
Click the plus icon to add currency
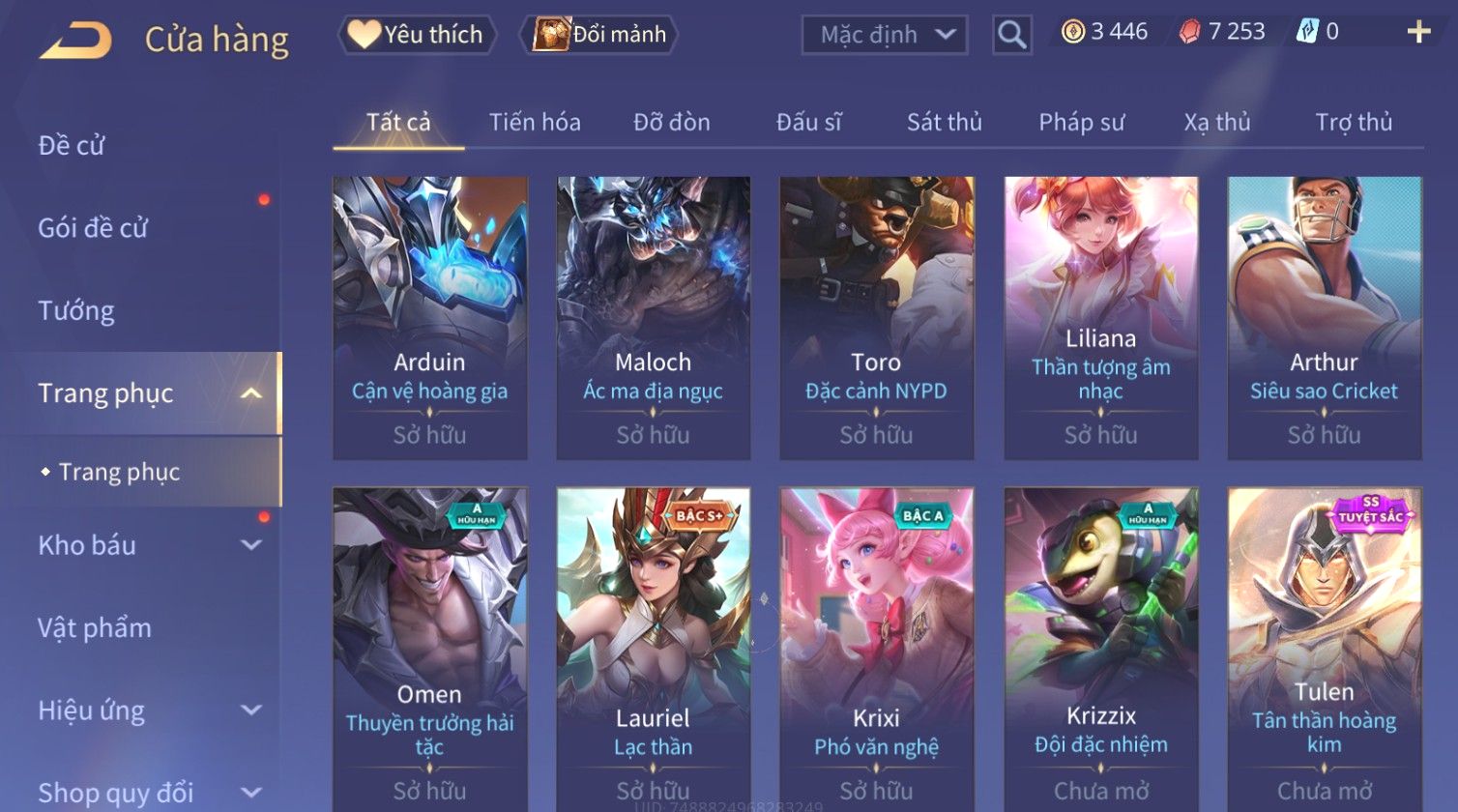click(1418, 33)
